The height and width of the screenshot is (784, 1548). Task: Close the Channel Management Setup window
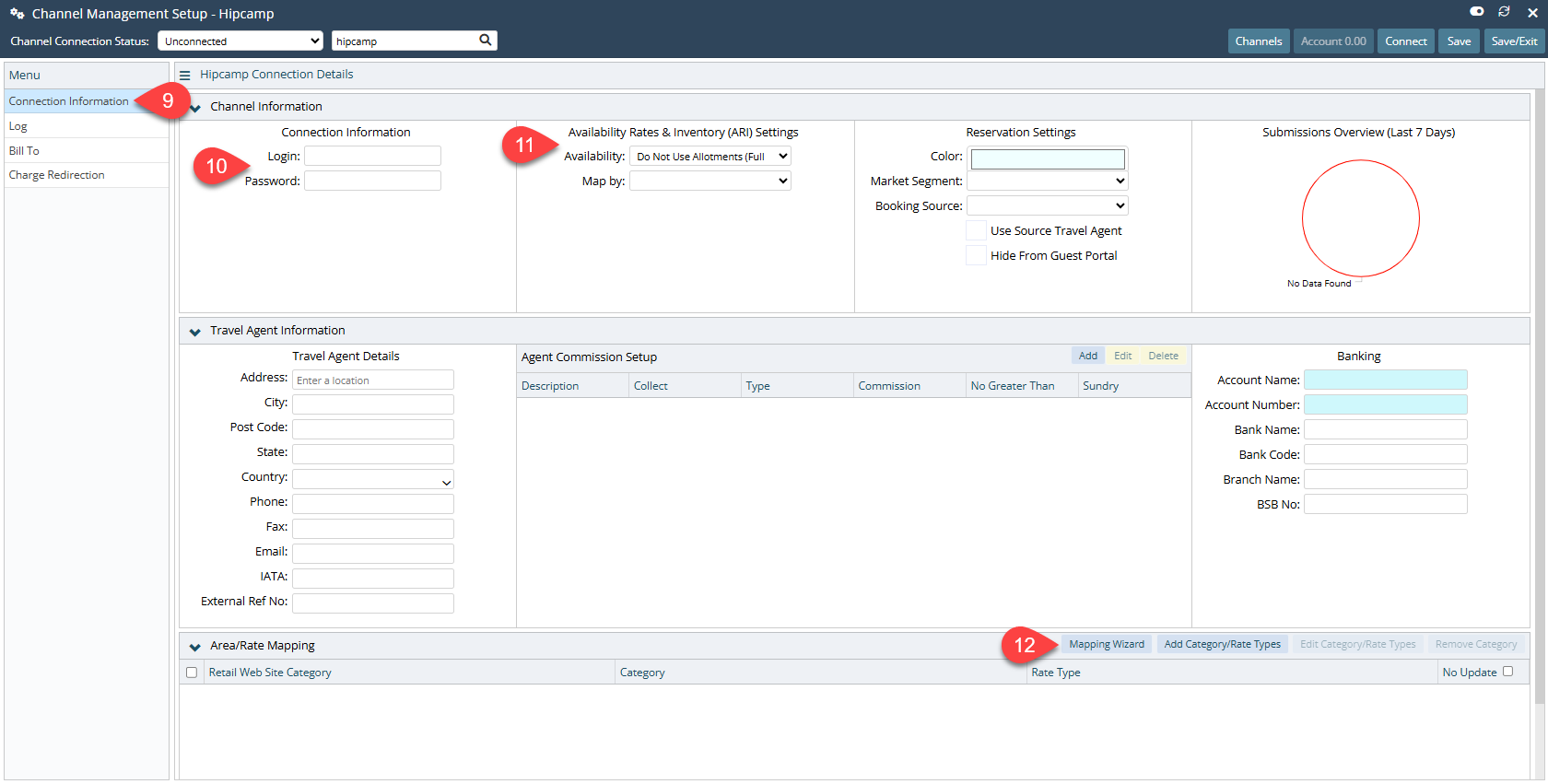pos(1532,13)
